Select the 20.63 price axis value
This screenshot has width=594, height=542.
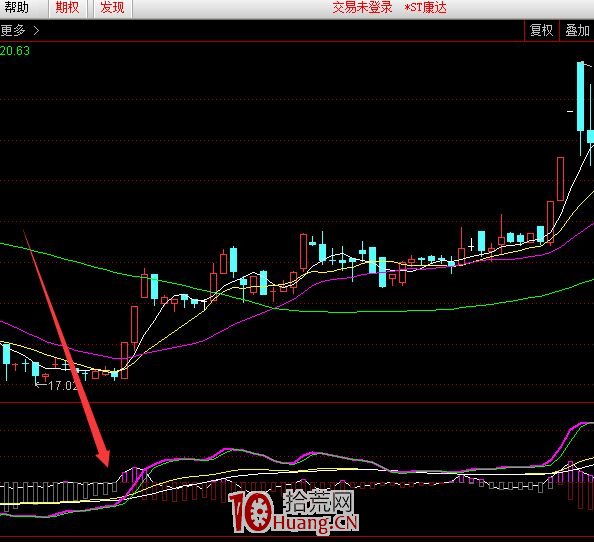pos(15,51)
